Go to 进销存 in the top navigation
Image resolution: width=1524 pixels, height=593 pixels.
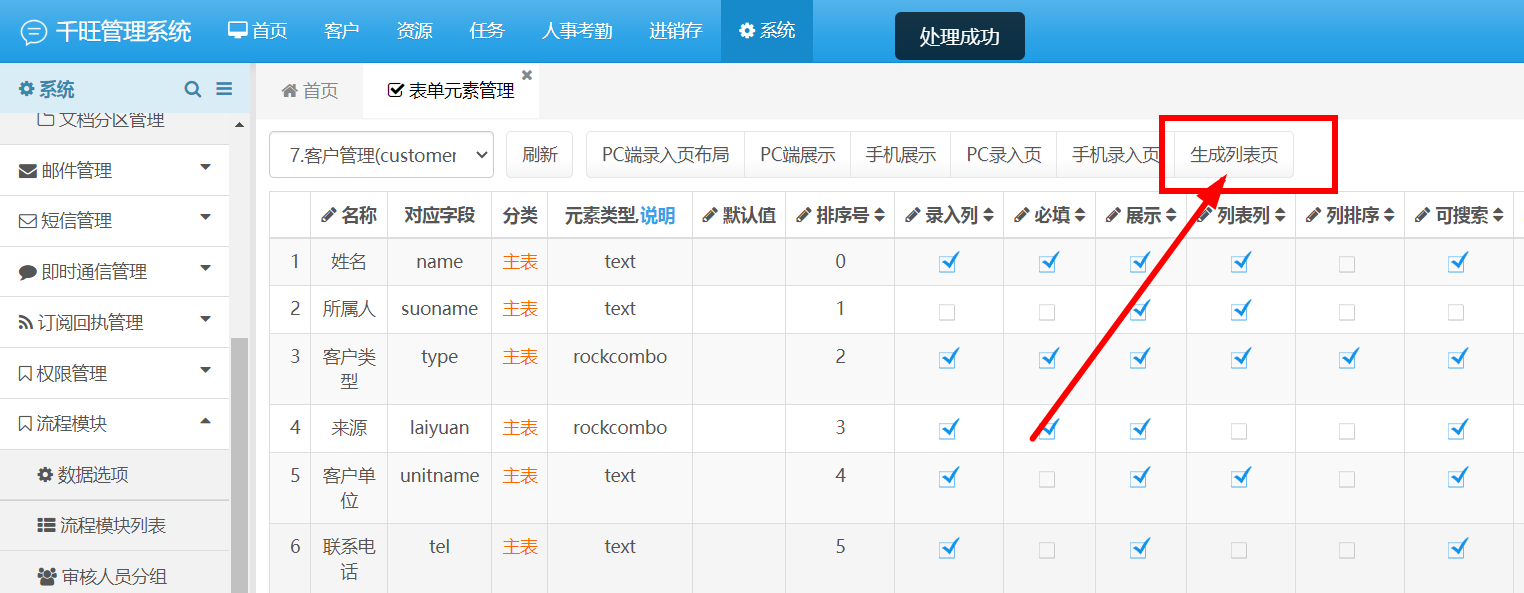[676, 31]
